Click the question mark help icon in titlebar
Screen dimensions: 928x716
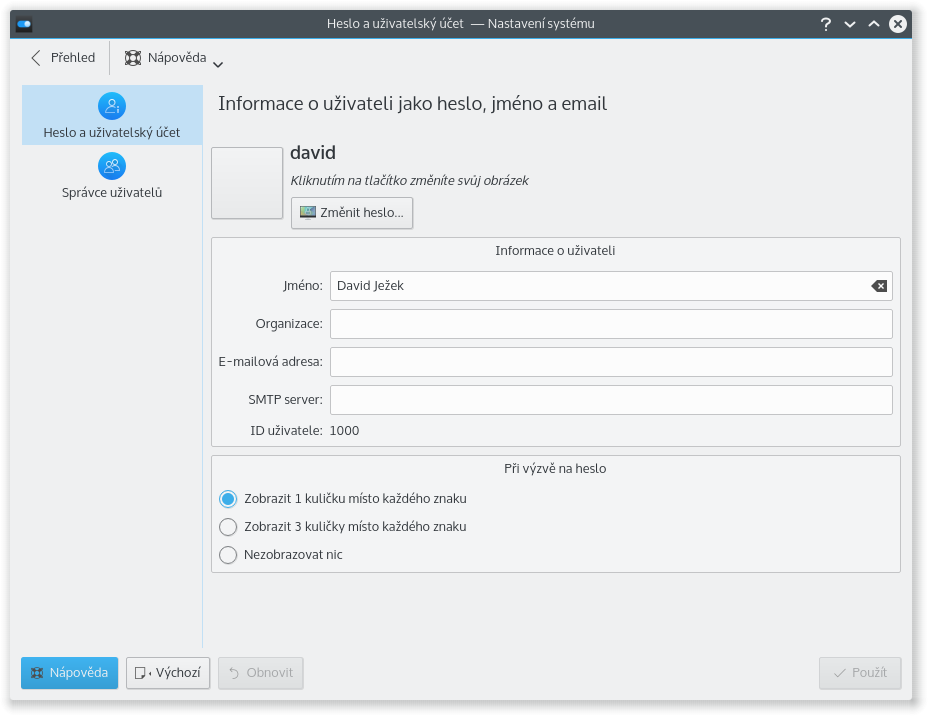pyautogui.click(x=826, y=24)
